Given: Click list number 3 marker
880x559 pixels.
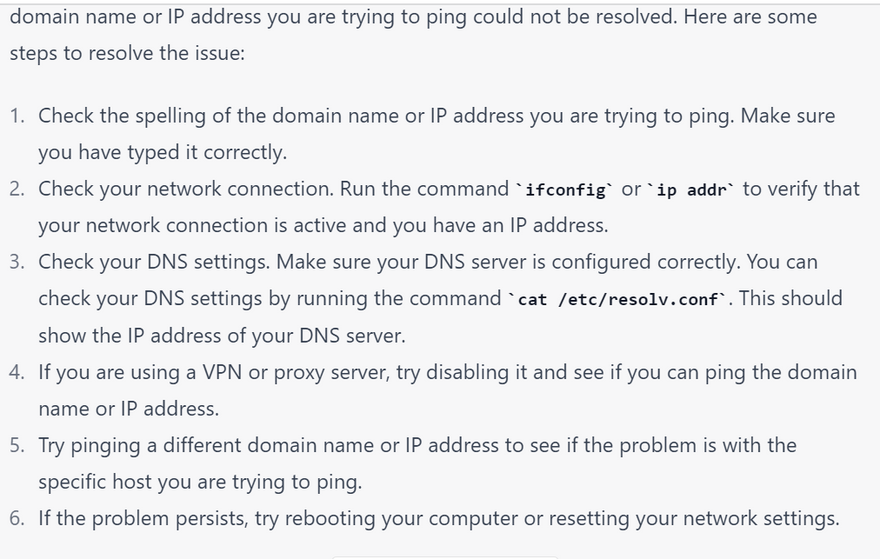Looking at the screenshot, I should 16,262.
